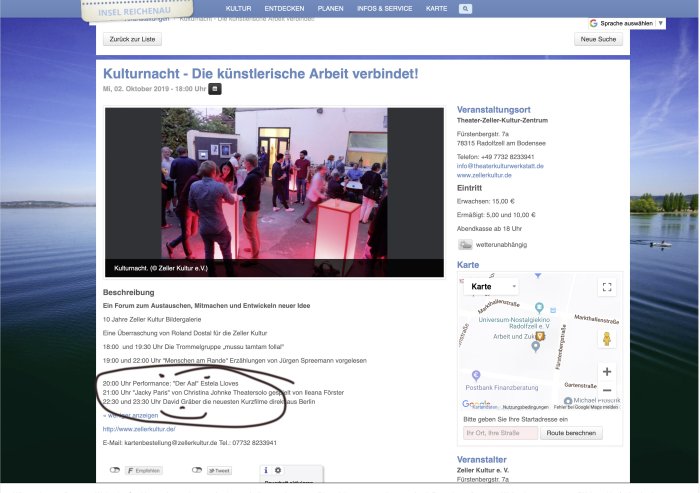Click the Google logo on map
The width and height of the screenshot is (700, 493).
(x=476, y=403)
